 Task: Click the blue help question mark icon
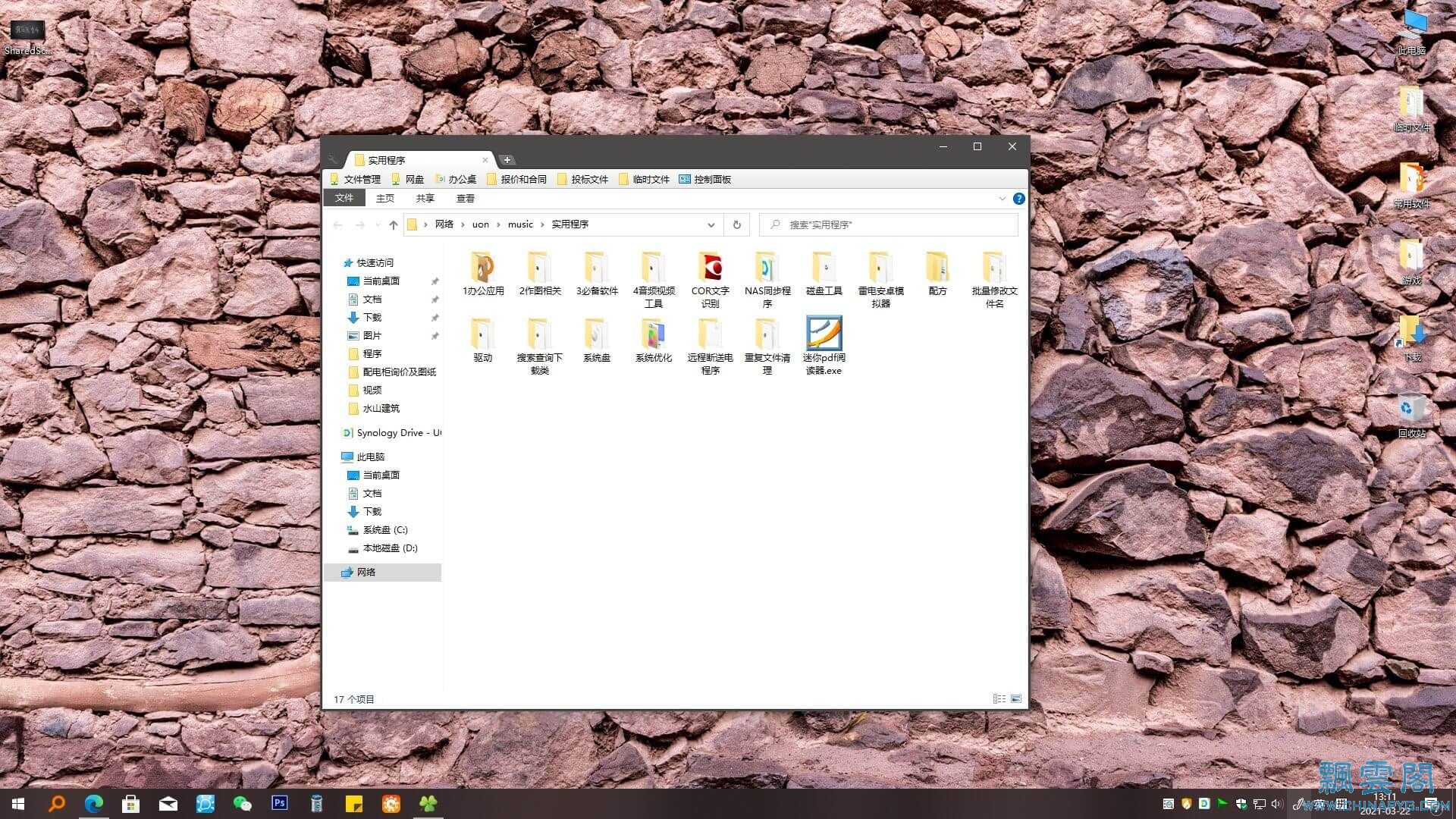pyautogui.click(x=1019, y=199)
